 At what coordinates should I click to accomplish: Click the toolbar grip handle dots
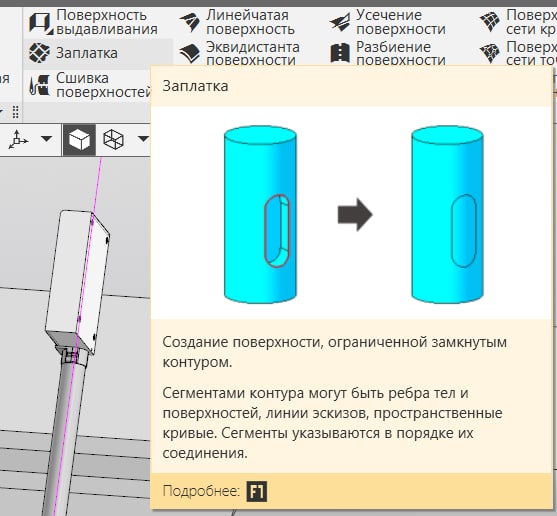[x=15, y=112]
